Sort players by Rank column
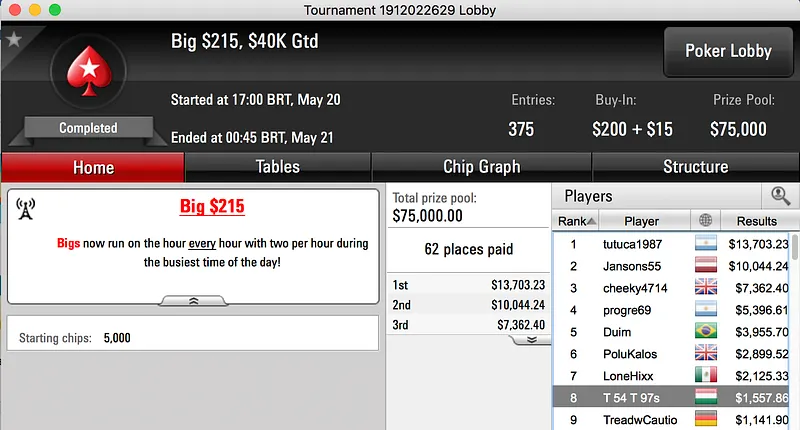 [577, 221]
